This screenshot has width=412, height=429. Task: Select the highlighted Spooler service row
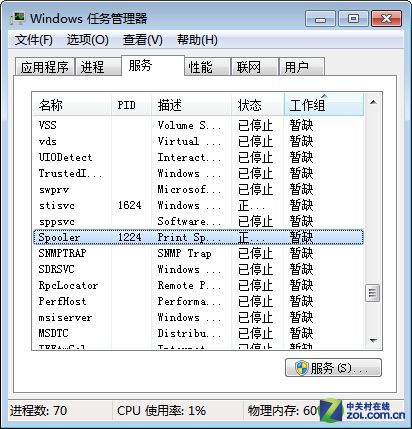click(x=198, y=237)
